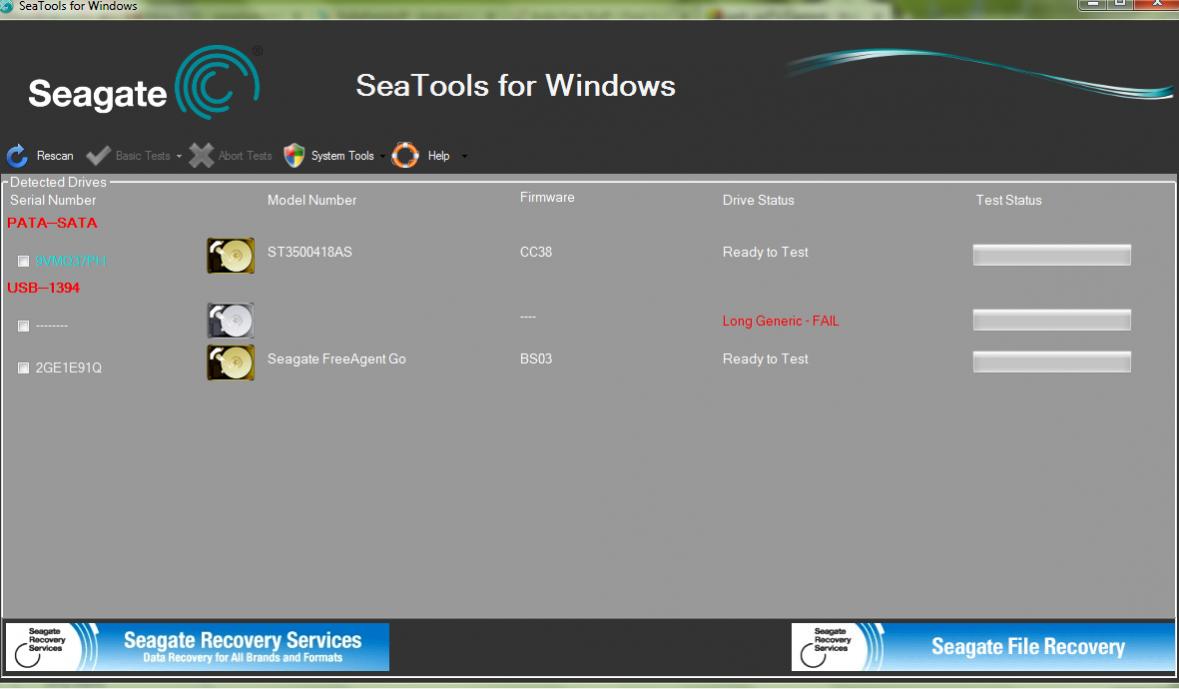The height and width of the screenshot is (689, 1179).
Task: Click the grey drive icon with failed status
Action: 231,320
